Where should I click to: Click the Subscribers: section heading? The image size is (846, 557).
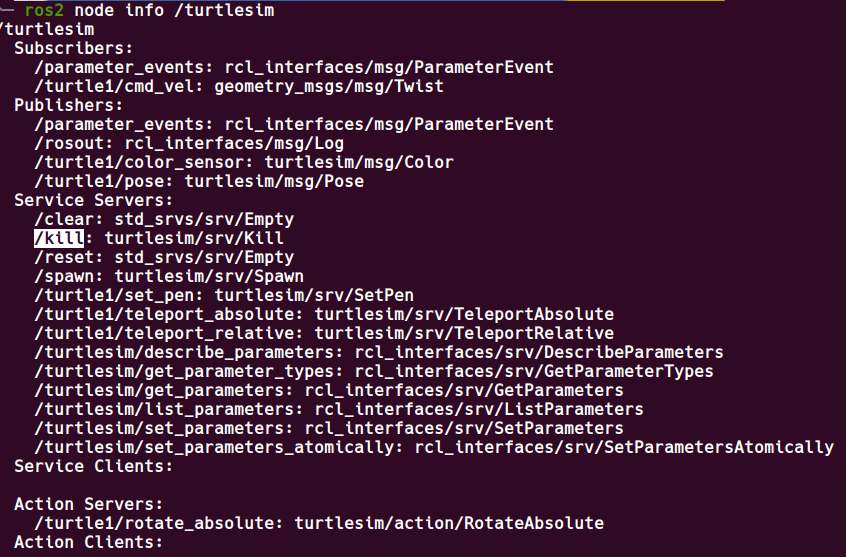point(73,48)
